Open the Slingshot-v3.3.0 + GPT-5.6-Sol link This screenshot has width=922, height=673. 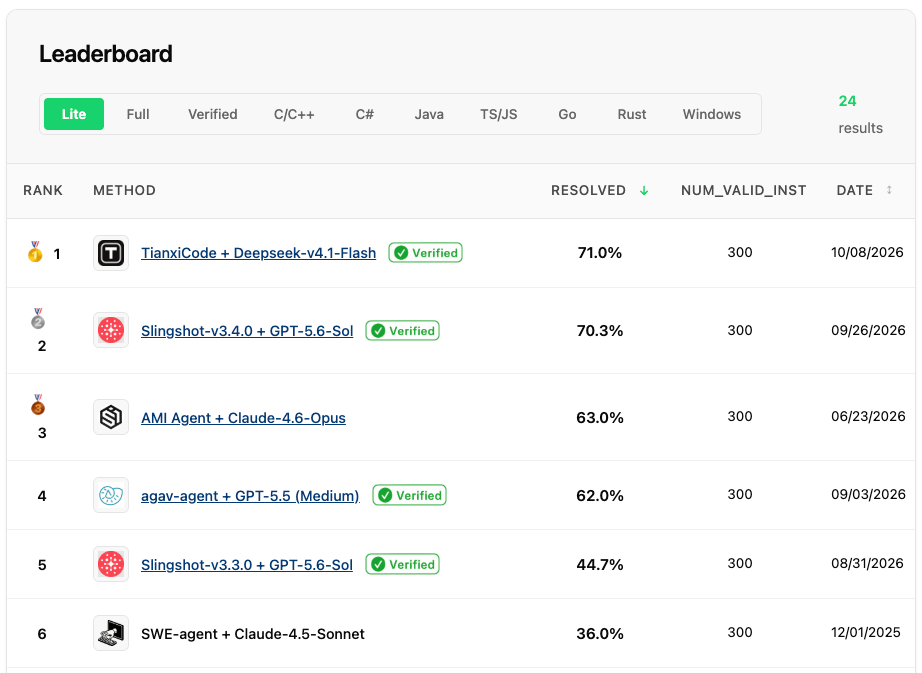pyautogui.click(x=247, y=565)
